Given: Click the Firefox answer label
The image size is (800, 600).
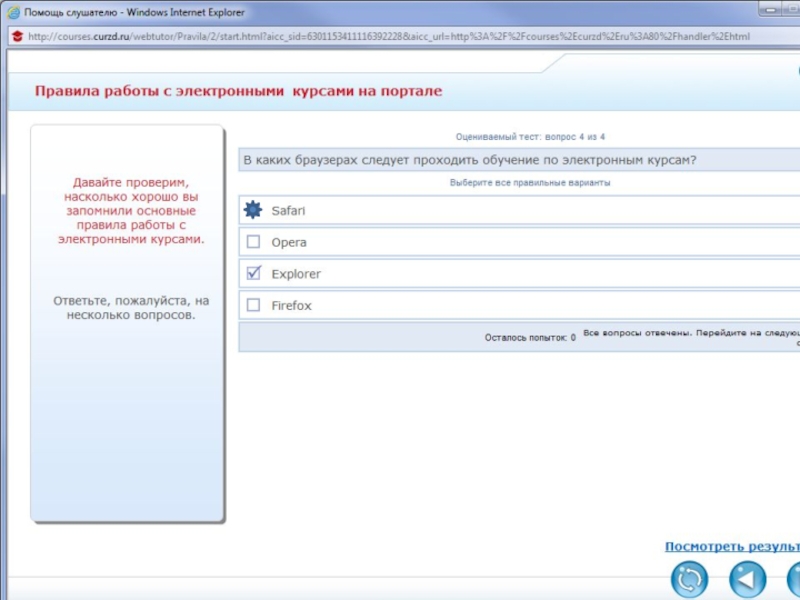Looking at the screenshot, I should point(291,306).
